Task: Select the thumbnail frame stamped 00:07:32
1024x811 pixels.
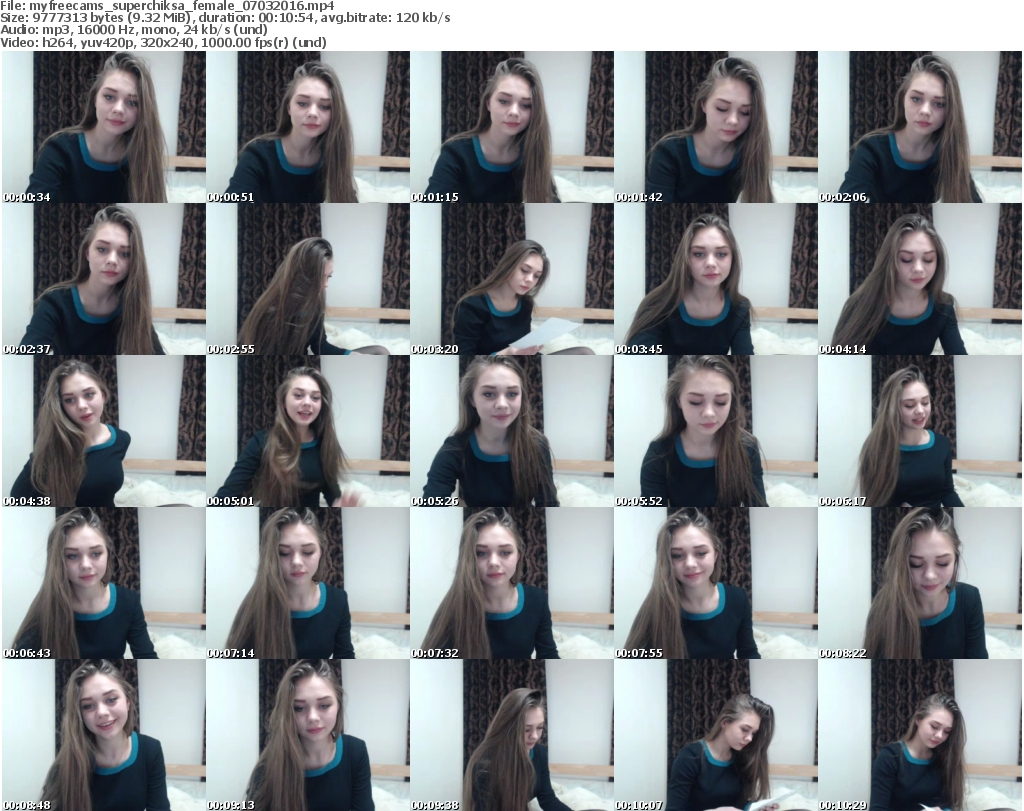Action: [x=512, y=584]
